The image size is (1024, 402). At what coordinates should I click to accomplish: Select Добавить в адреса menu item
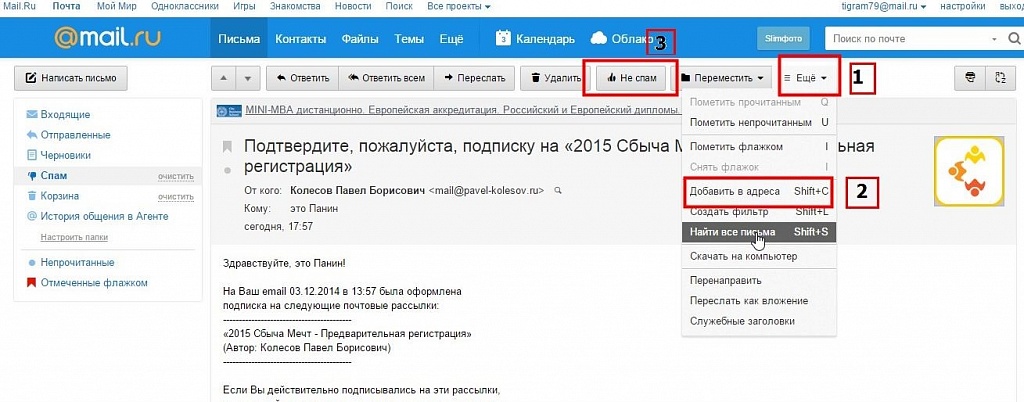[x=758, y=191]
